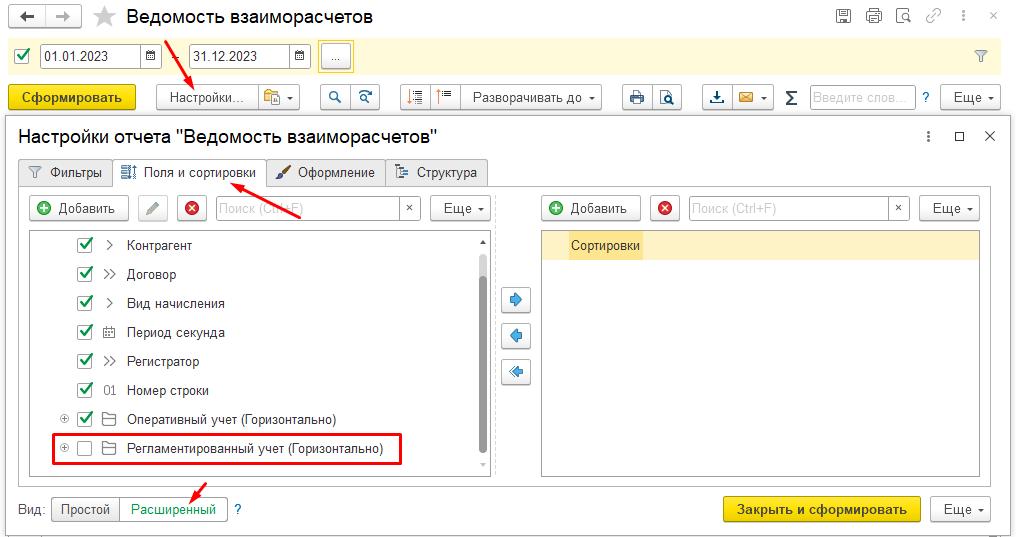
Task: Toggle the period checkbox next to dates
Action: [x=23, y=56]
